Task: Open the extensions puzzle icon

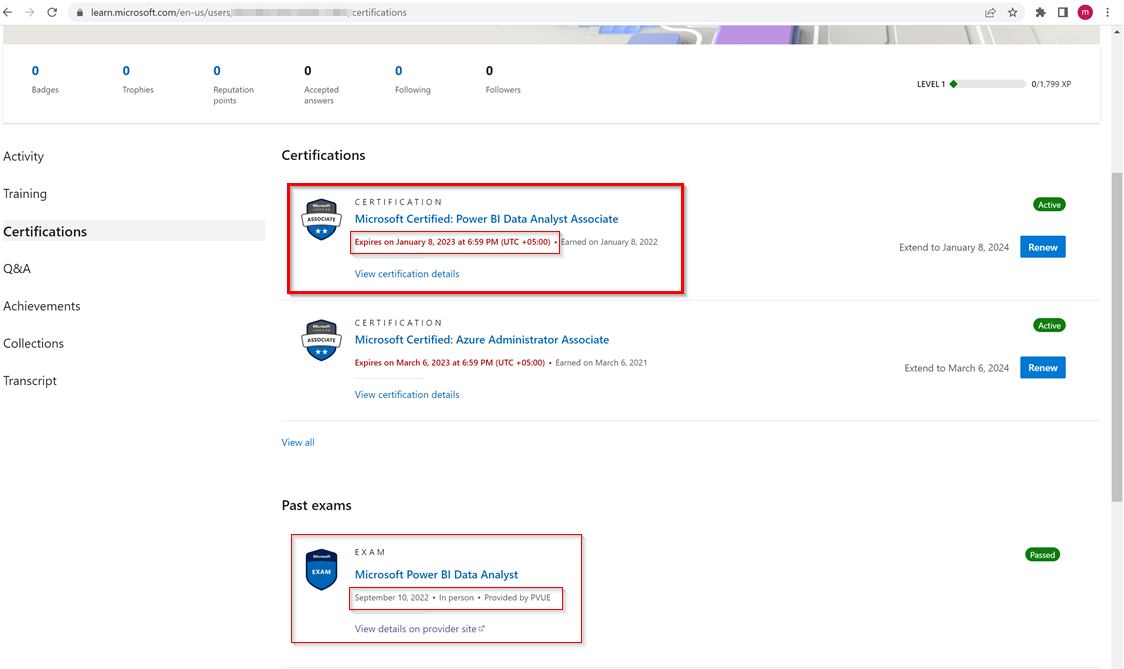Action: tap(1040, 12)
